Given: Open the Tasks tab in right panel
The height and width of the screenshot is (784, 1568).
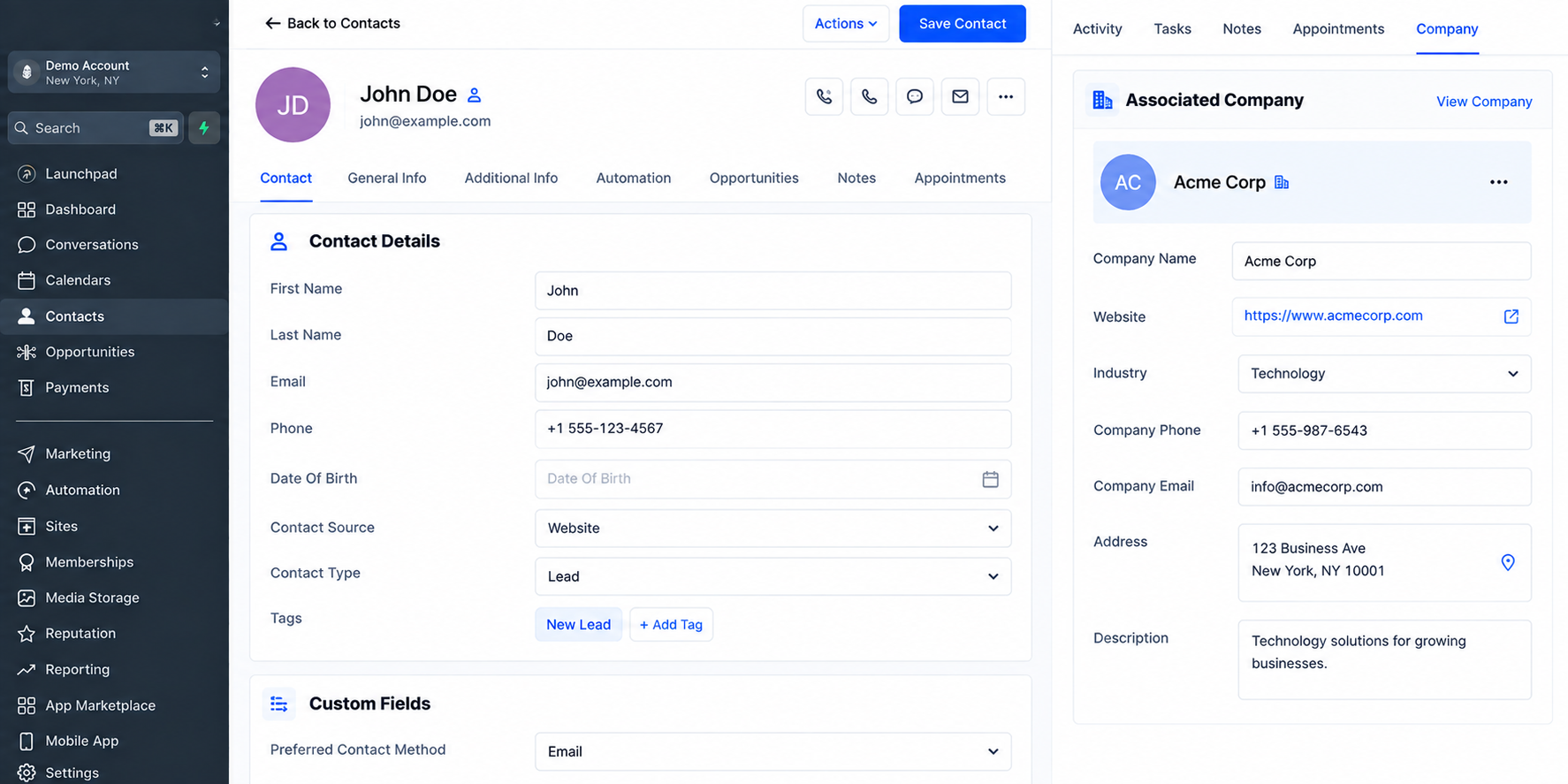Looking at the screenshot, I should coord(1172,29).
